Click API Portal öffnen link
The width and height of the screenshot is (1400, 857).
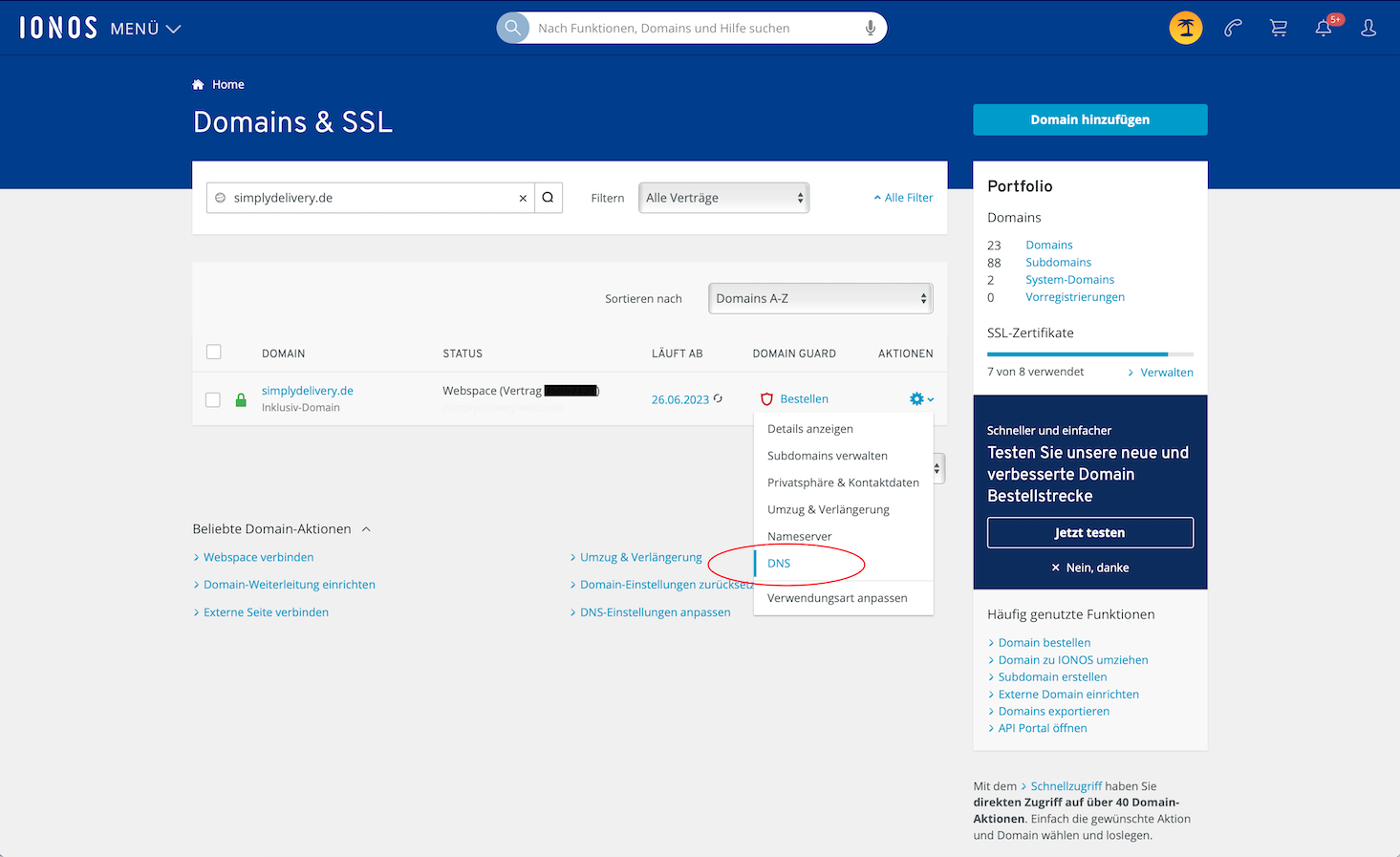[x=1043, y=728]
